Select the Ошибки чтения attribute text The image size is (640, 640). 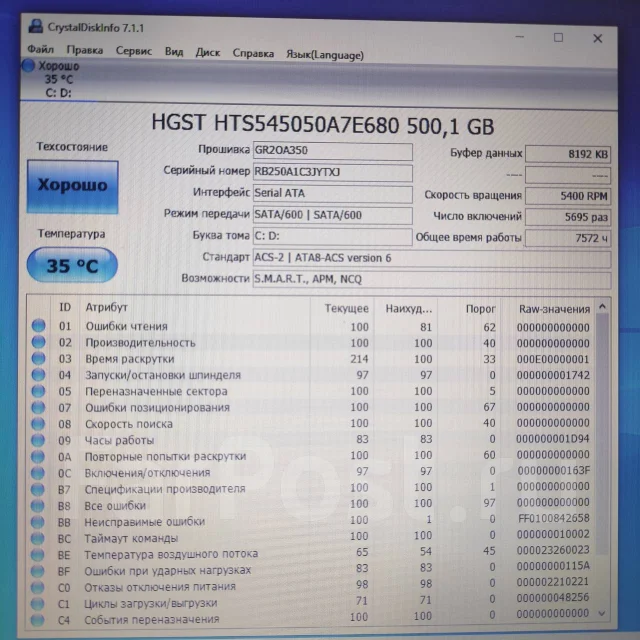click(x=127, y=326)
